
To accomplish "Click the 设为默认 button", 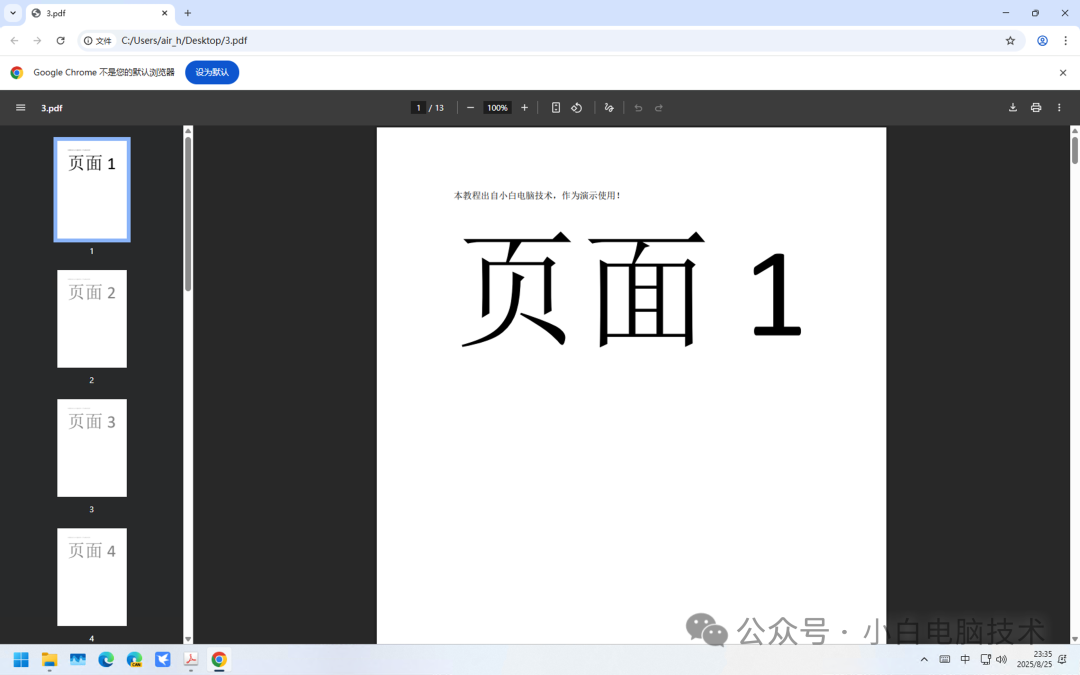I will tap(212, 72).
